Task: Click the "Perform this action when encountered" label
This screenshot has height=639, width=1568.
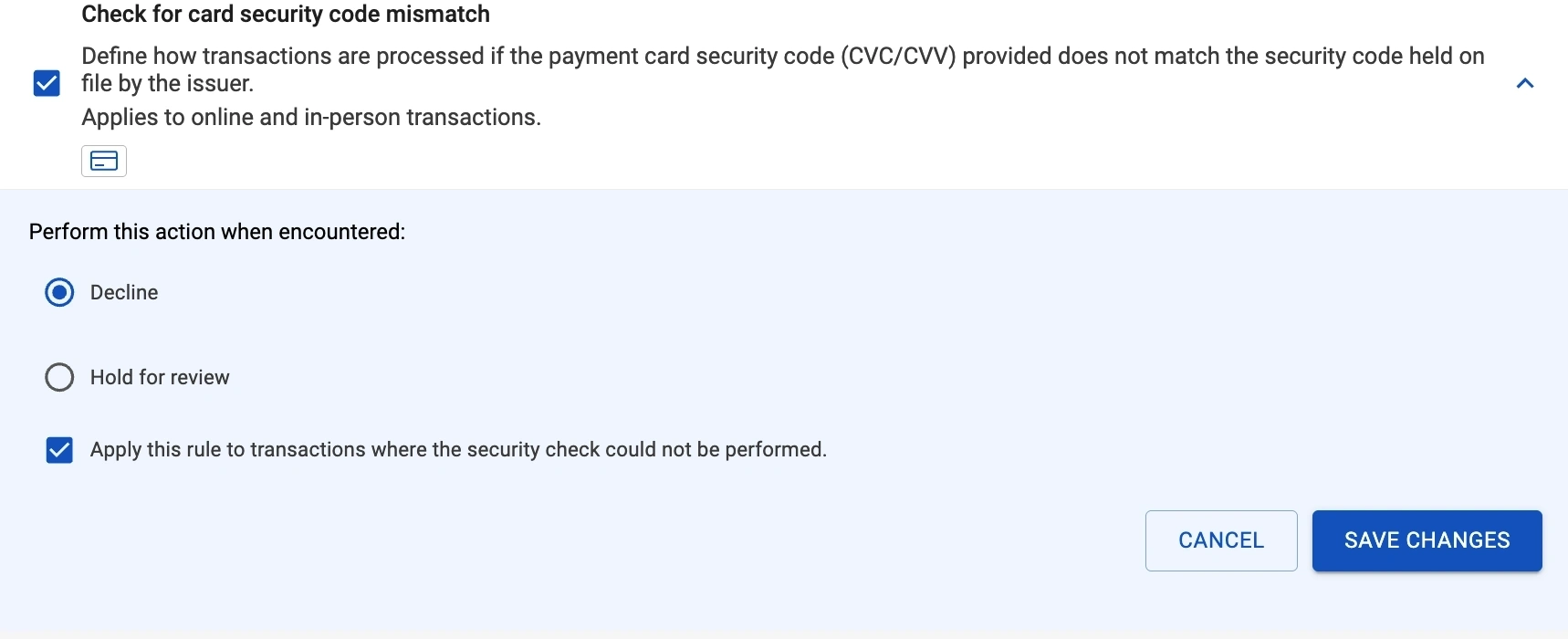Action: tap(217, 232)
